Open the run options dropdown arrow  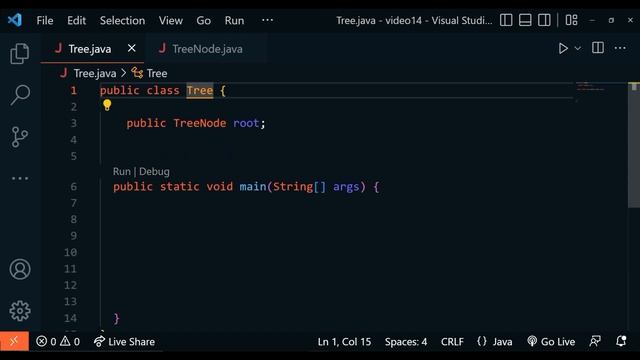tap(578, 48)
